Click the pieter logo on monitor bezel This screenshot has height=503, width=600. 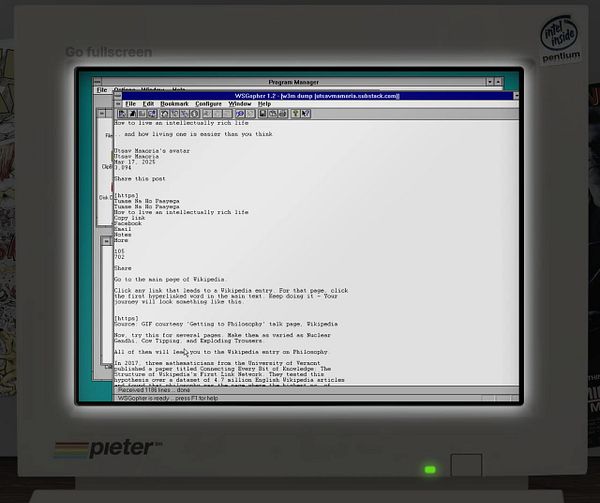click(109, 448)
